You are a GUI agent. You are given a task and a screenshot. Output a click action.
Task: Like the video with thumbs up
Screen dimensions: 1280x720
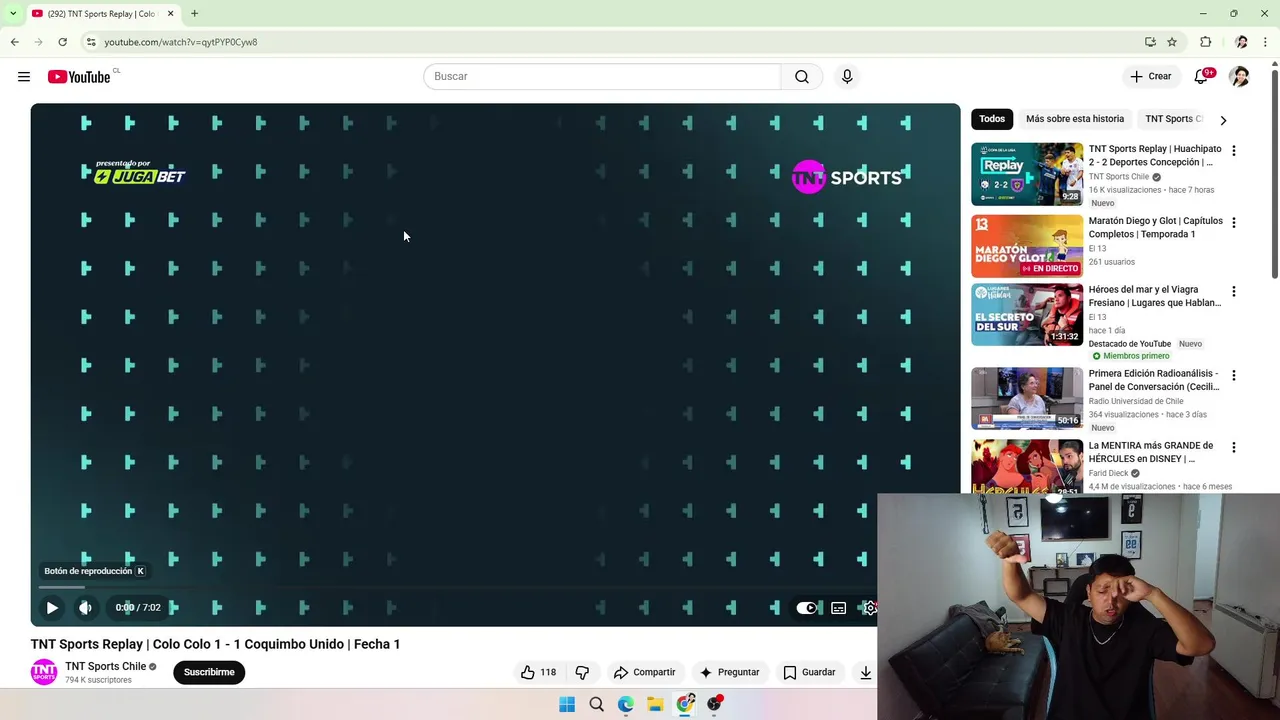click(538, 672)
